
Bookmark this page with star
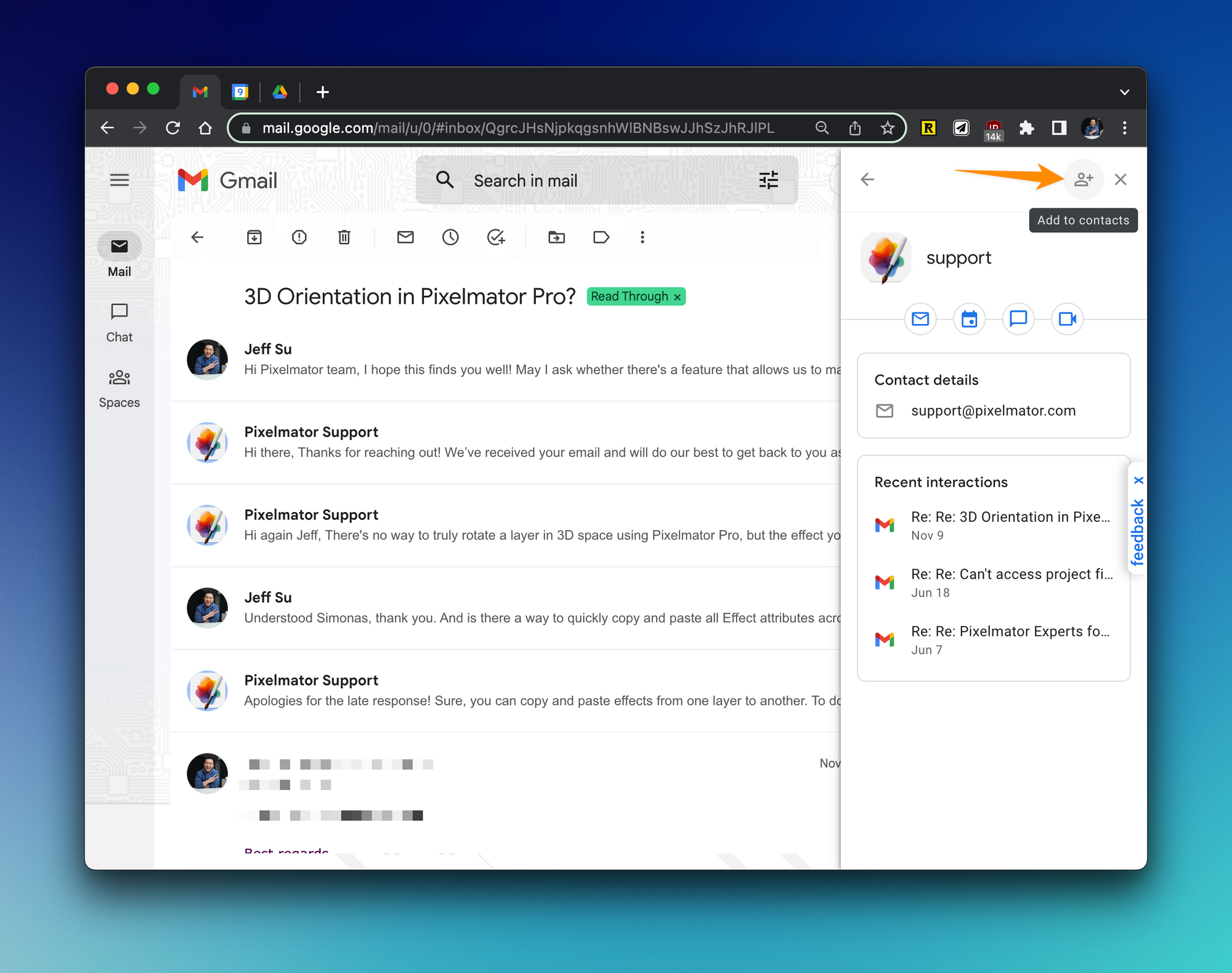click(x=887, y=128)
